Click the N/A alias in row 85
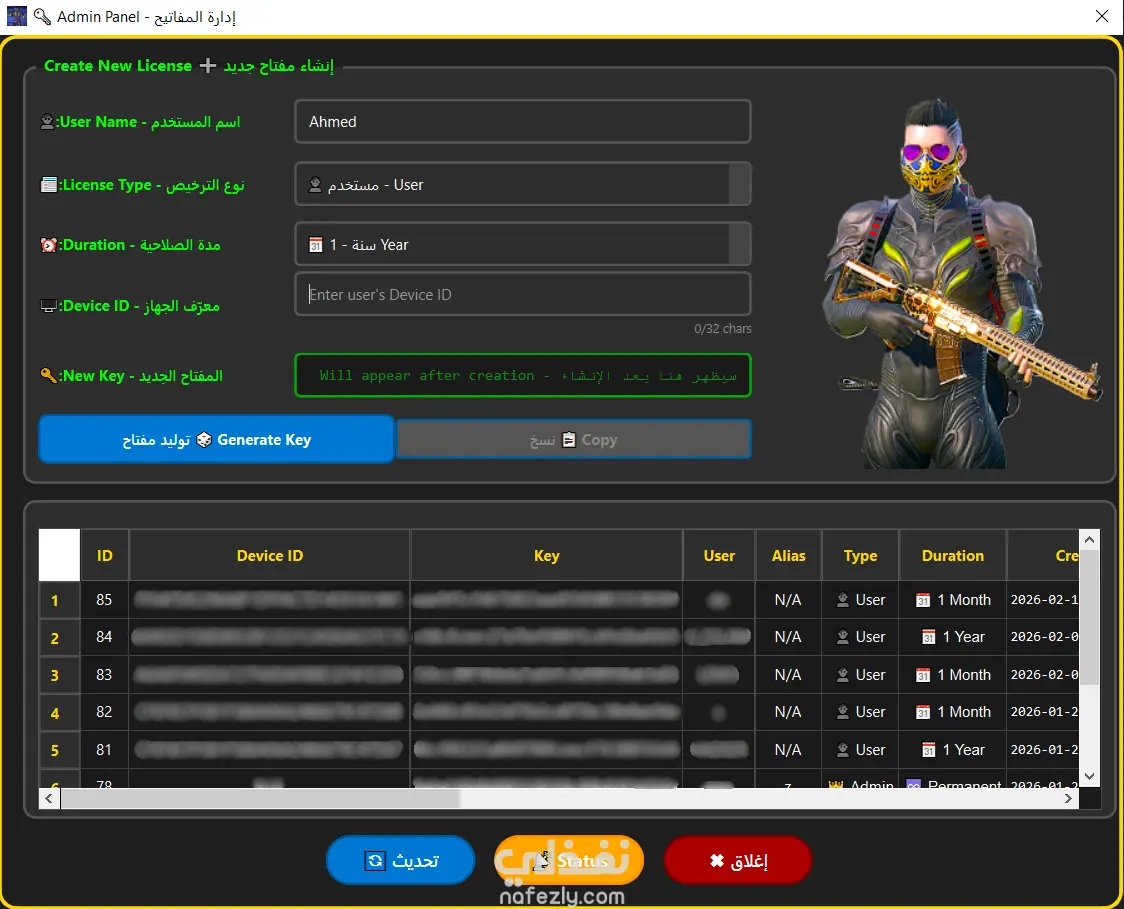 (788, 600)
